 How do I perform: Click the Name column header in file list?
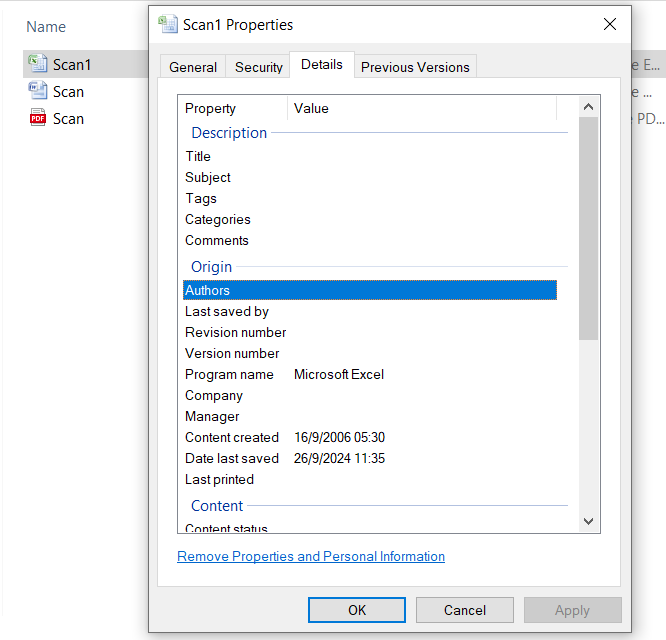(46, 27)
